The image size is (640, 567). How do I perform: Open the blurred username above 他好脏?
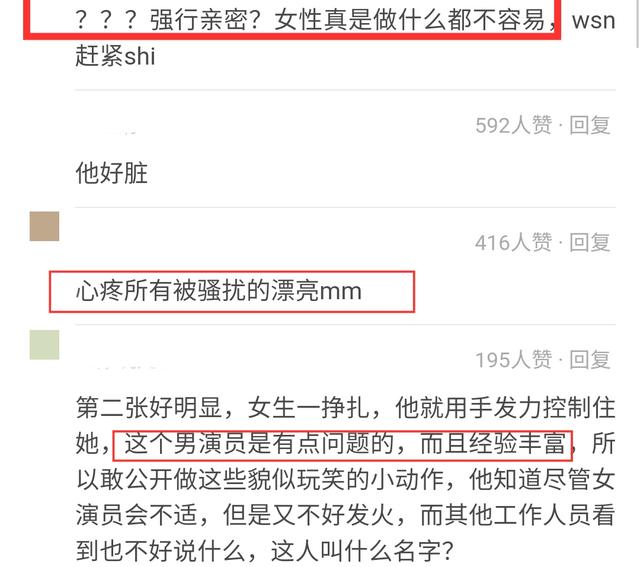(118, 131)
